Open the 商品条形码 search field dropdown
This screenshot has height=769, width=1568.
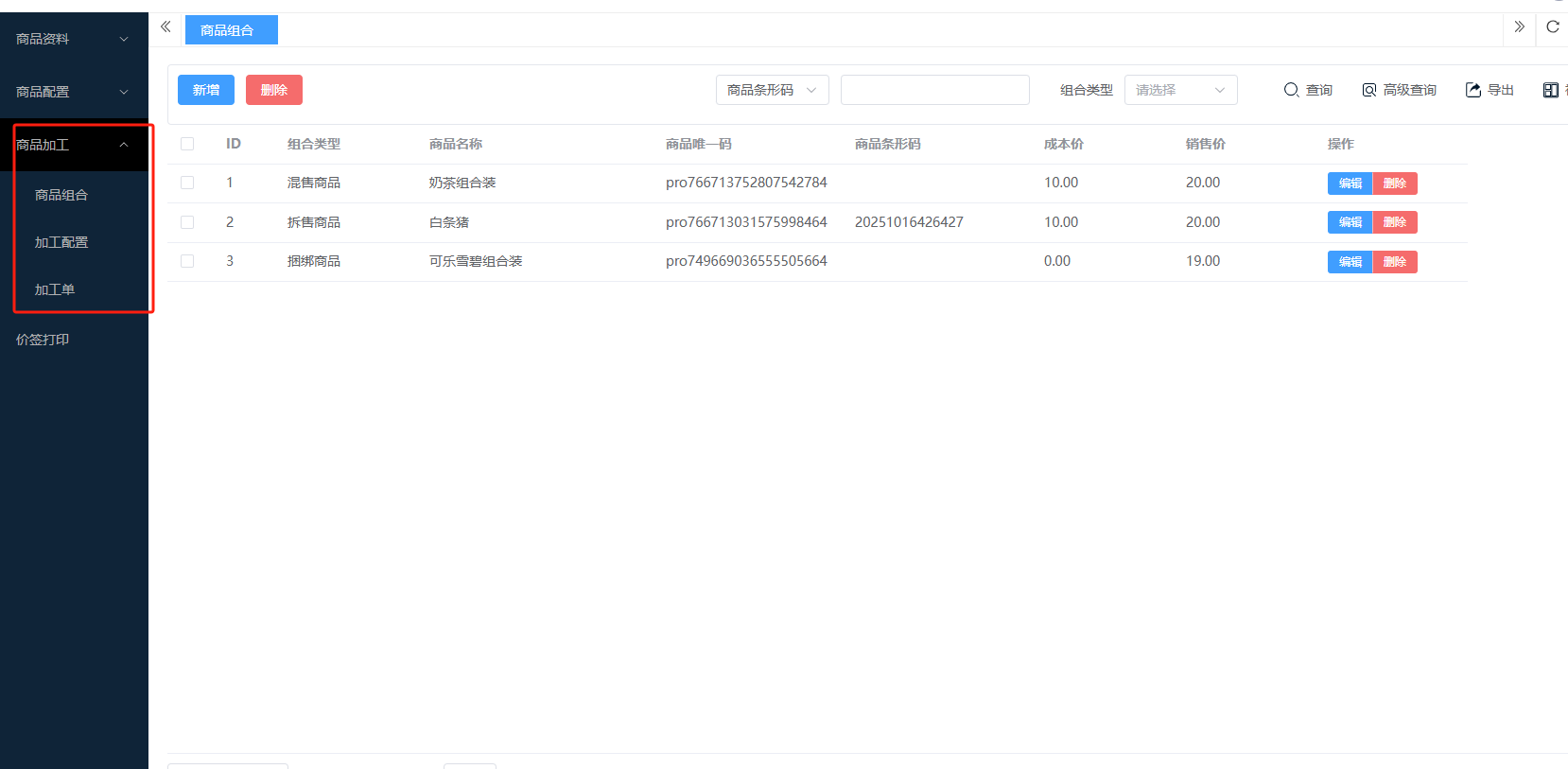(x=772, y=90)
